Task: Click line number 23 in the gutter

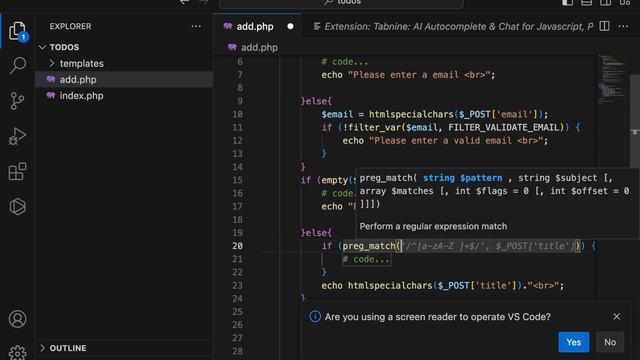Action: click(x=238, y=285)
